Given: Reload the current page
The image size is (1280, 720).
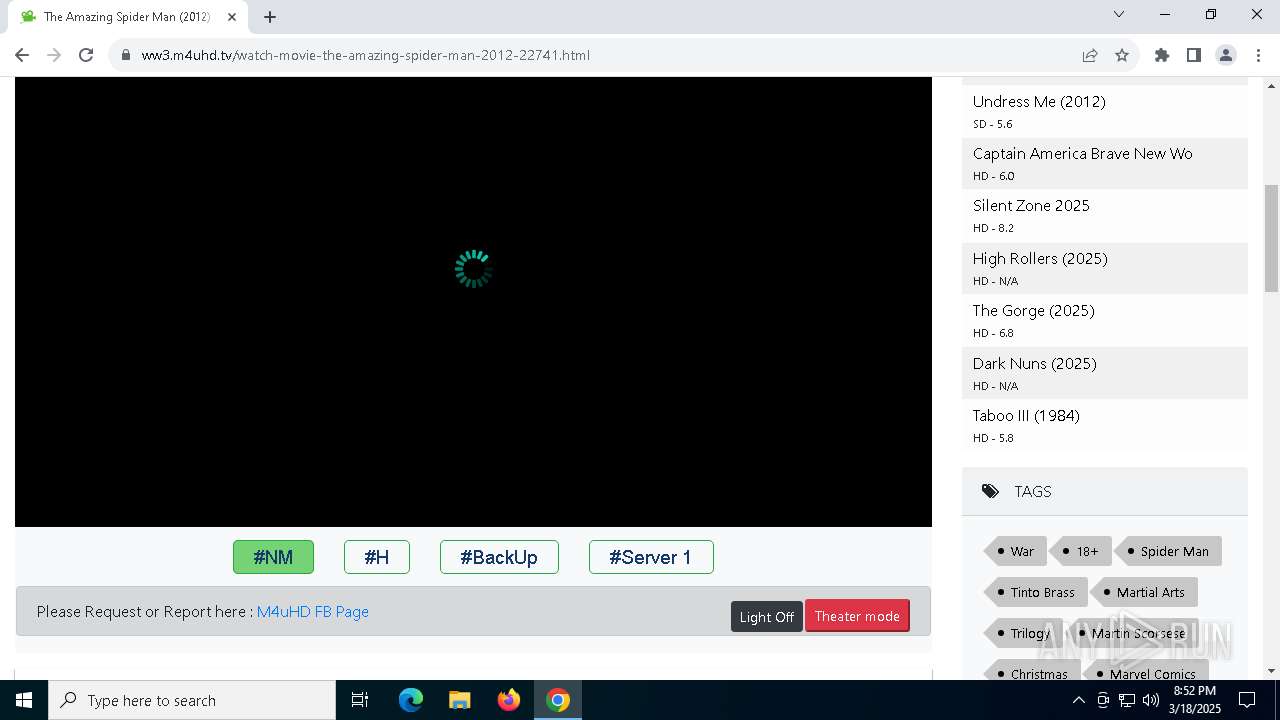Looking at the screenshot, I should tap(86, 55).
